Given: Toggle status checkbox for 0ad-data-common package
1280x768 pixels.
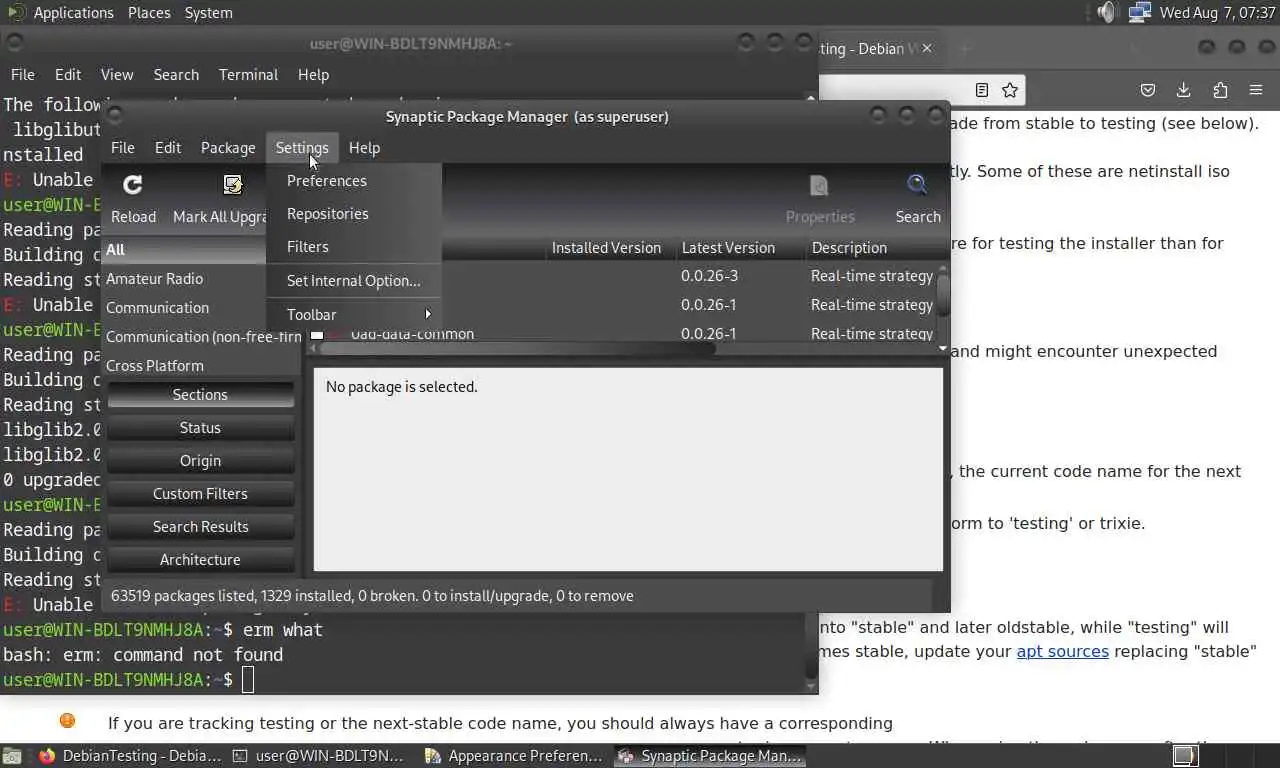Looking at the screenshot, I should coord(317,334).
